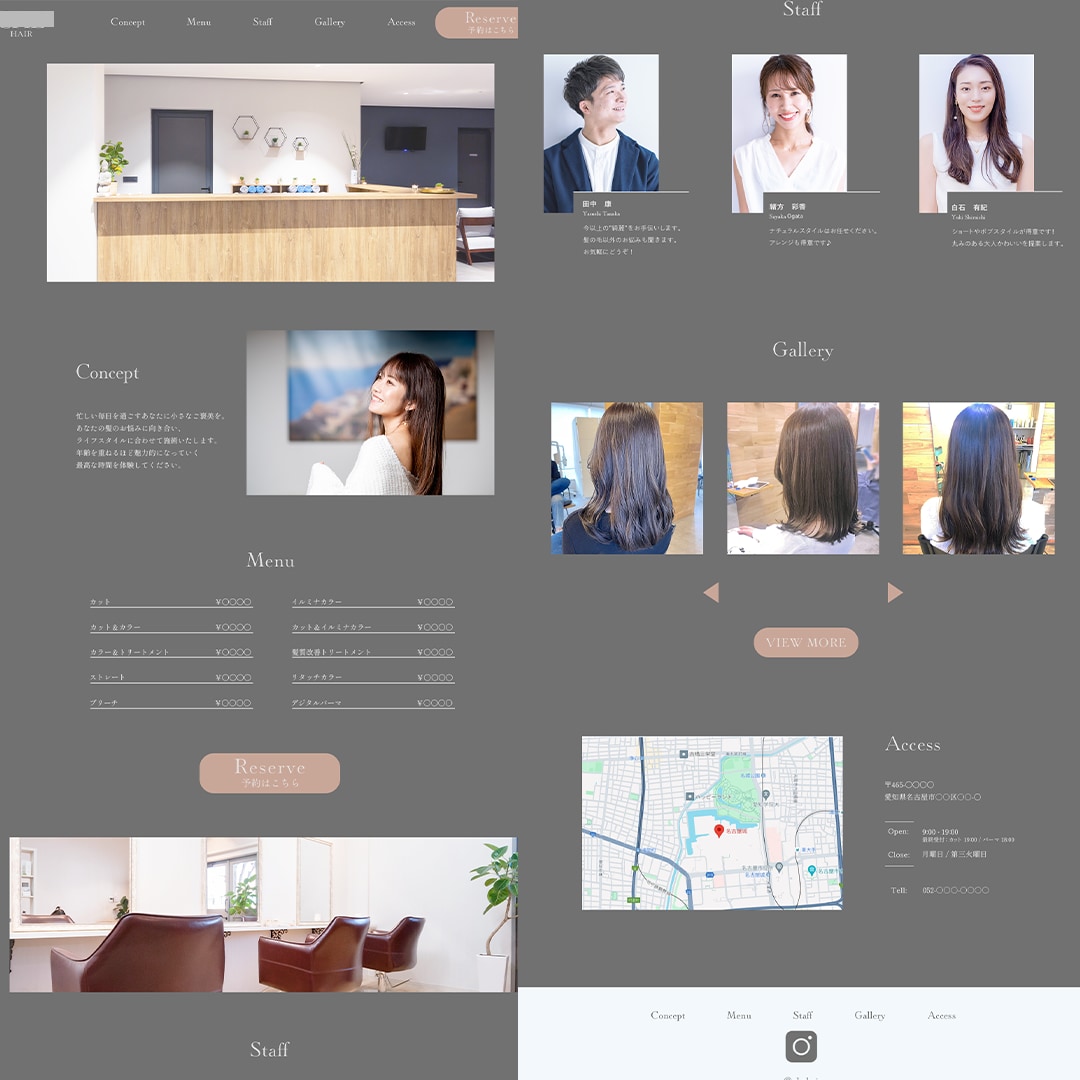This screenshot has width=1080, height=1080.
Task: Click the Sayaka Ogata name caption
Action: [786, 216]
